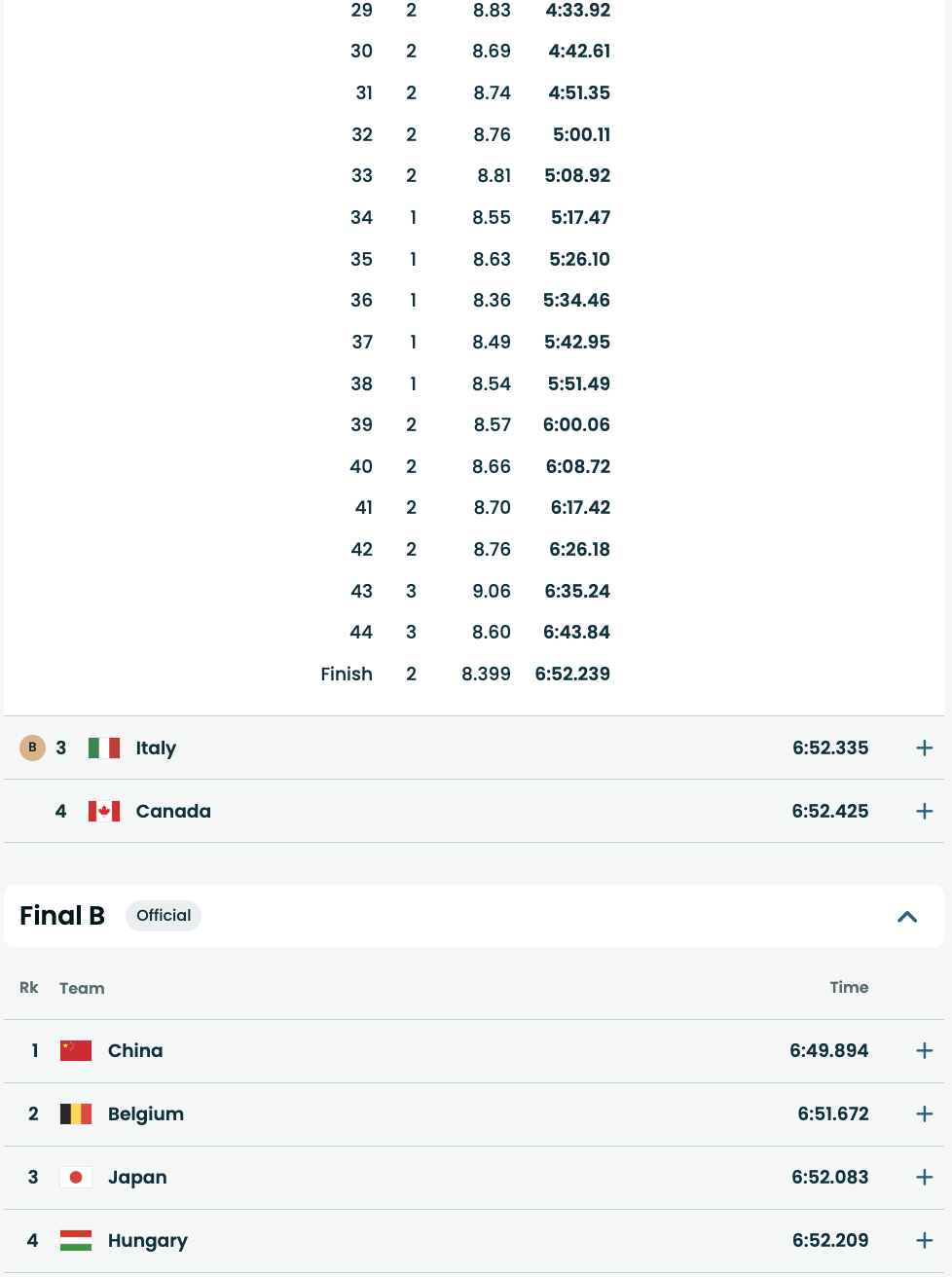Click the Team column header
This screenshot has width=952, height=1277.
(x=82, y=988)
